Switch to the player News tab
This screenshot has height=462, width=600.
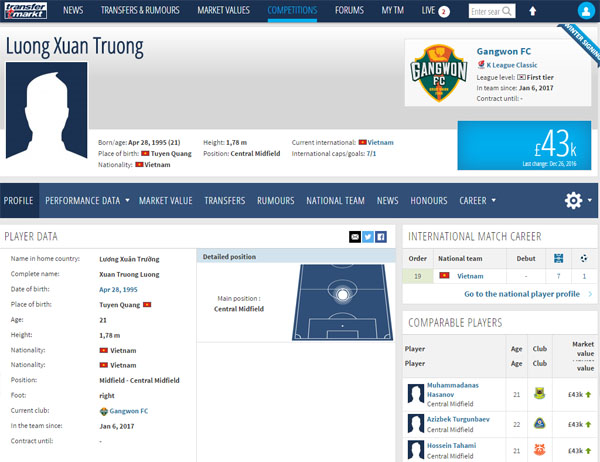click(x=388, y=201)
